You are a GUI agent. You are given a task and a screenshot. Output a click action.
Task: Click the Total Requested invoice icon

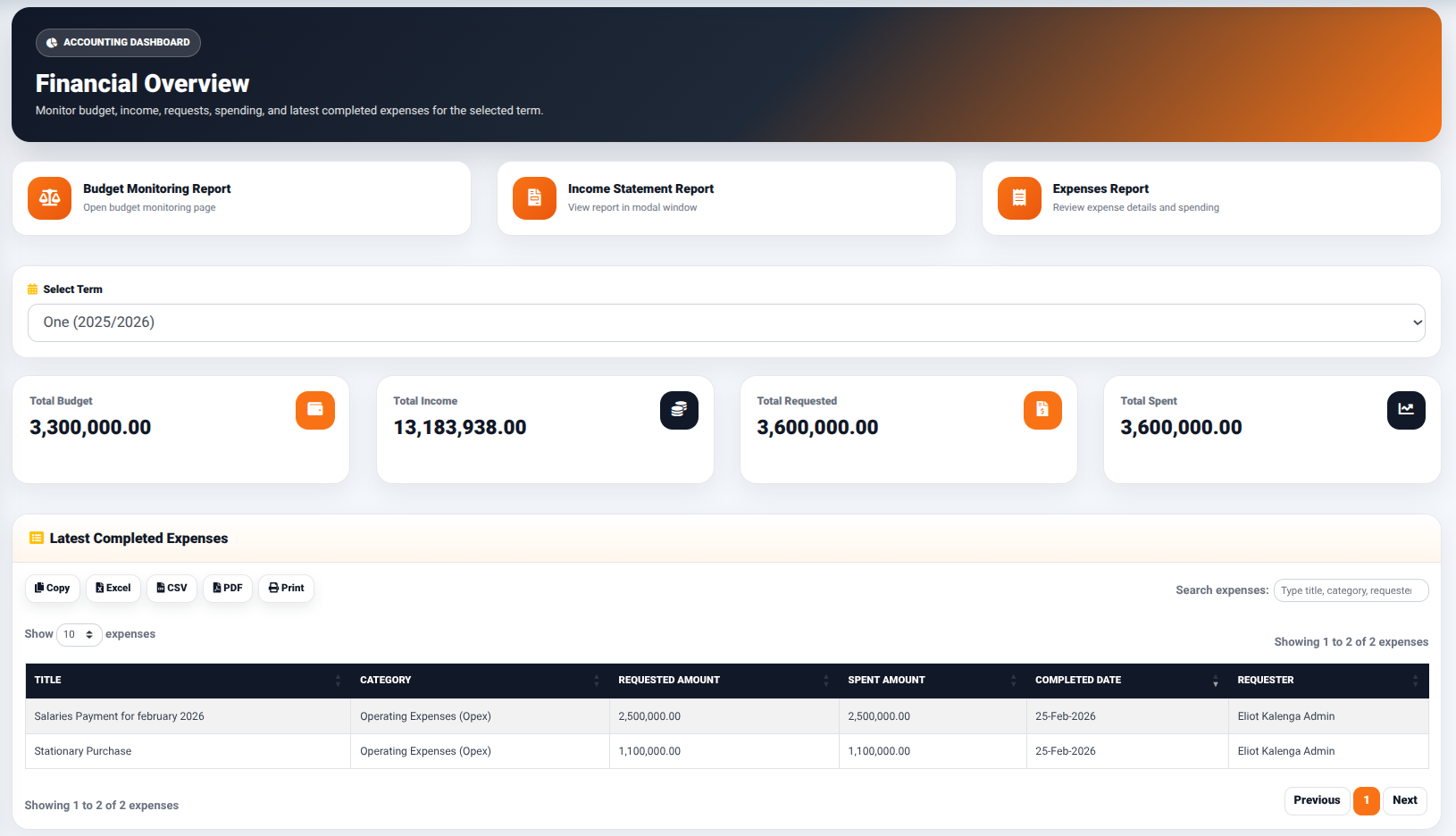pos(1042,410)
